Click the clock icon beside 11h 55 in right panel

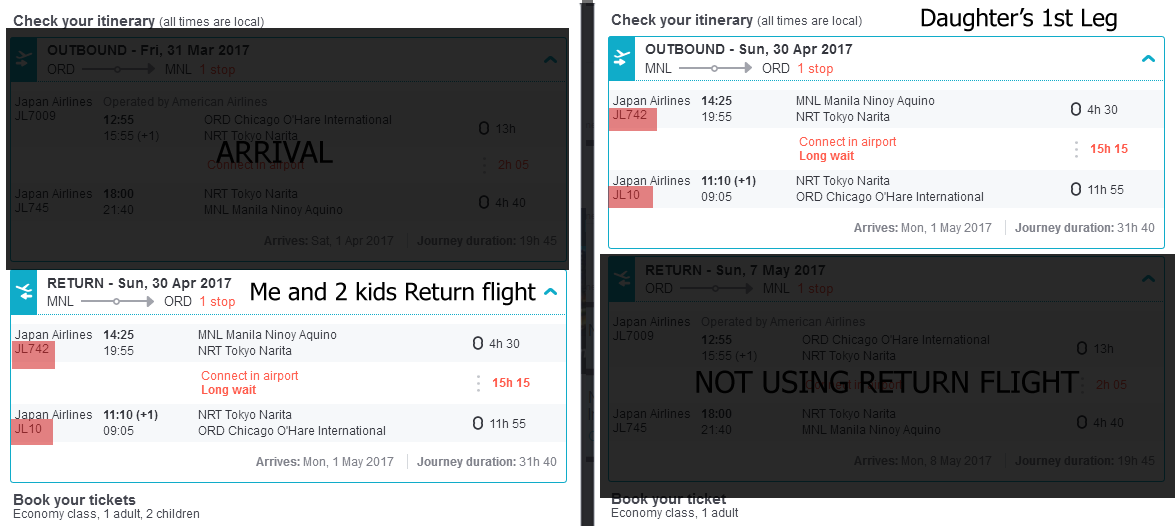1076,190
